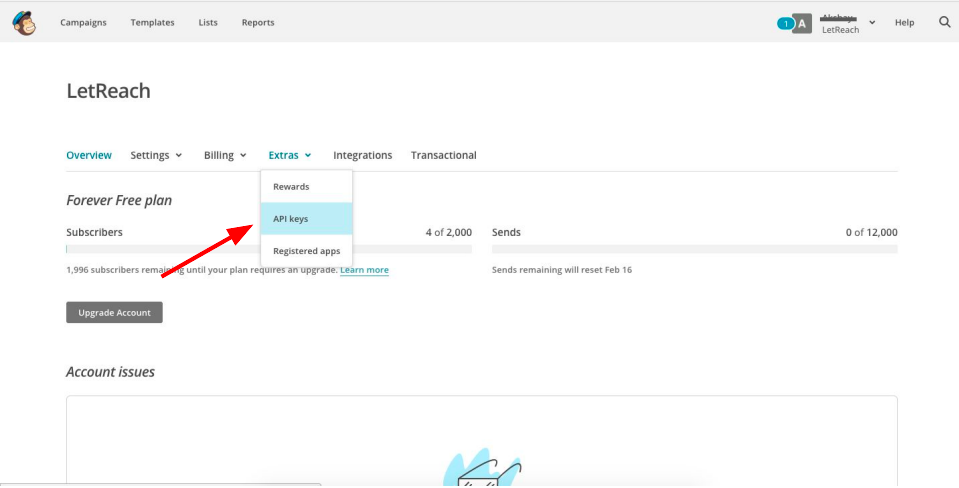Go to Templates in top navigation
959x488 pixels.
(152, 23)
